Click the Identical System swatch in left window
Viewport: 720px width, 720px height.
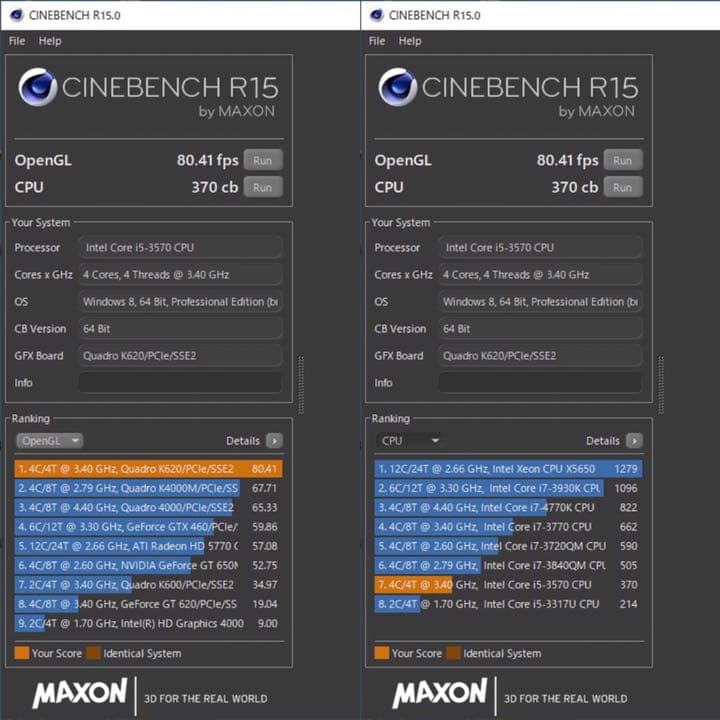pos(94,653)
